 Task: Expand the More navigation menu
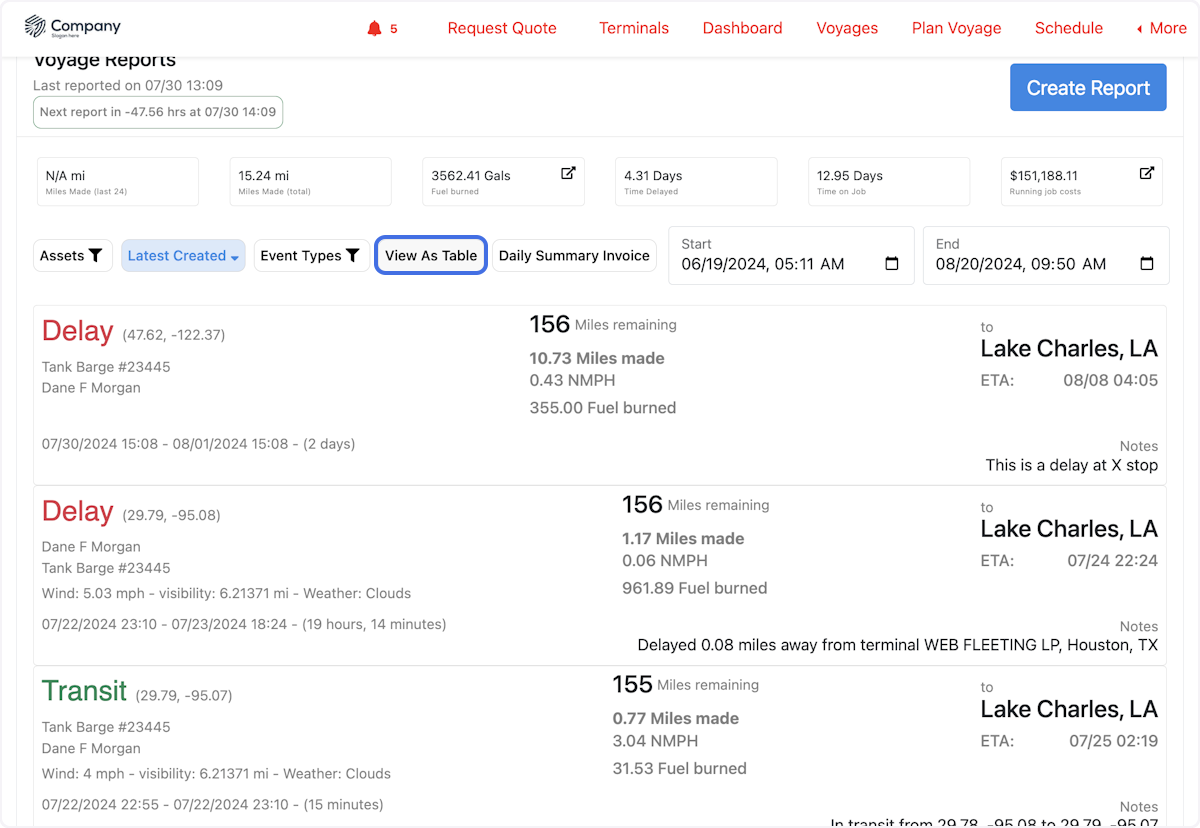(x=1161, y=28)
